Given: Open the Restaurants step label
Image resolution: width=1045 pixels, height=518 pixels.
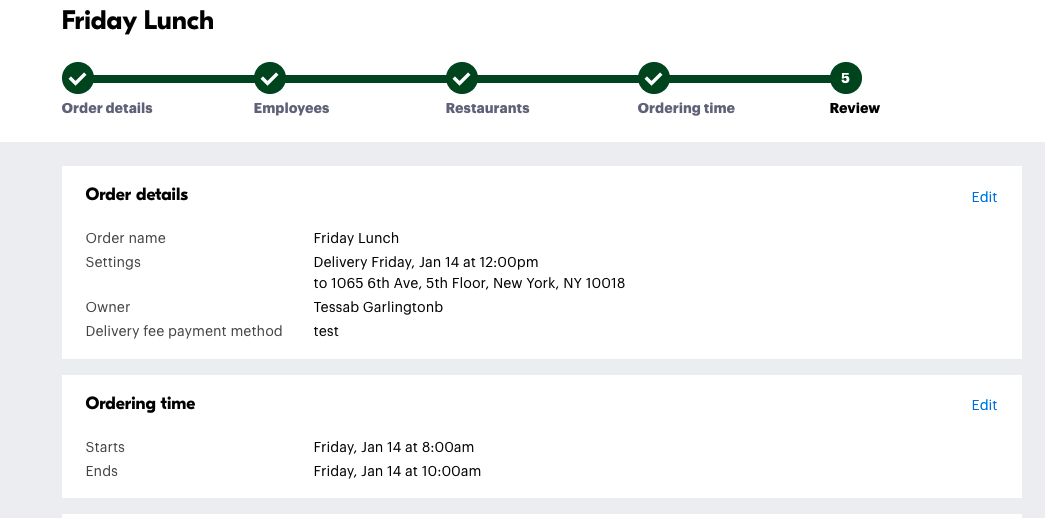Looking at the screenshot, I should [x=487, y=108].
